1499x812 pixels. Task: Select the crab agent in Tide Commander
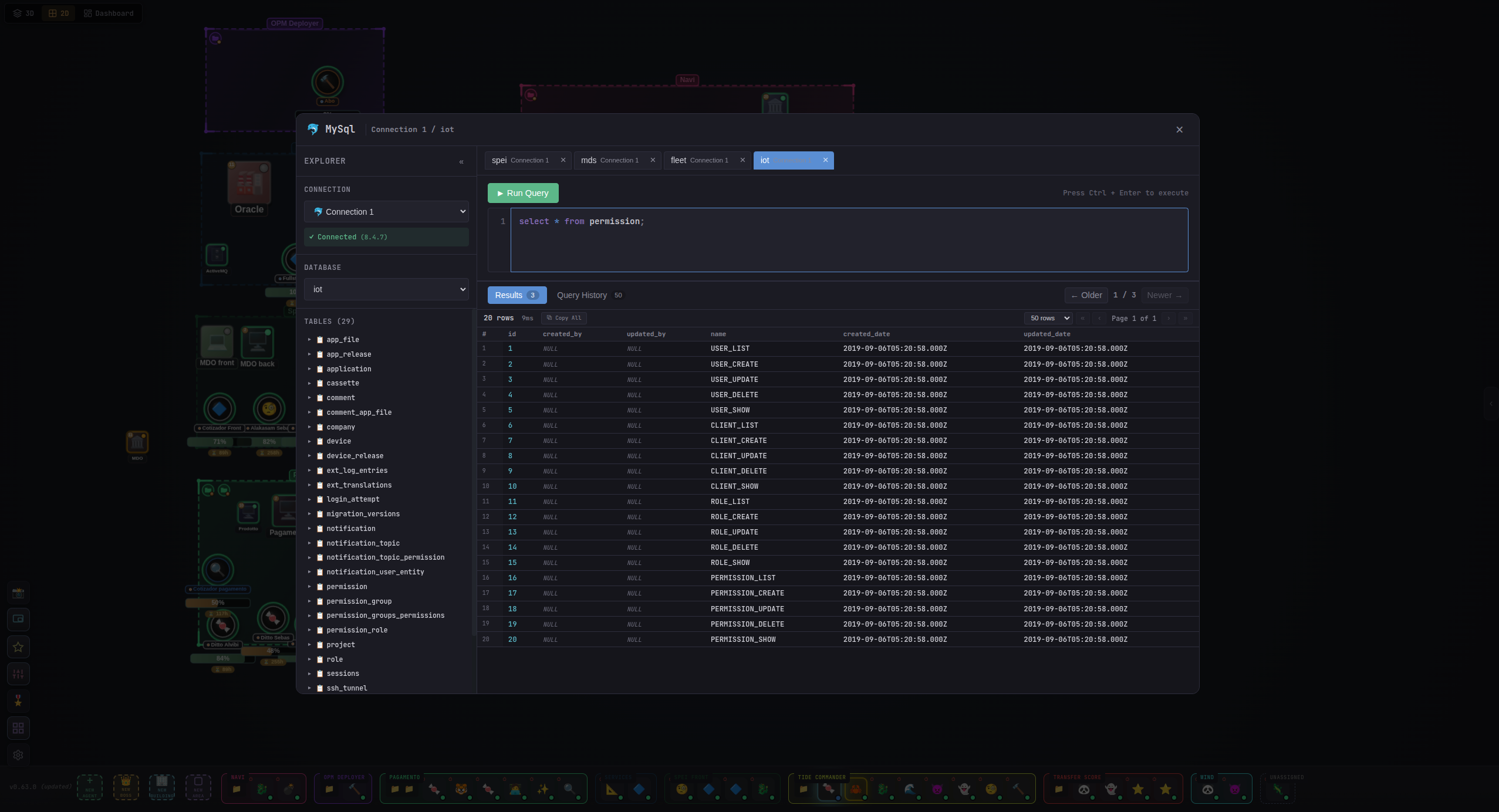point(856,789)
